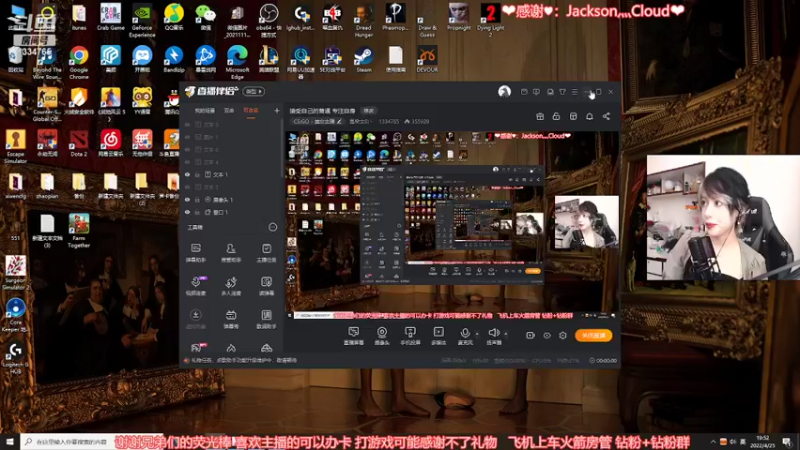Open the 数据助手 data assistant tool

click(x=266, y=319)
